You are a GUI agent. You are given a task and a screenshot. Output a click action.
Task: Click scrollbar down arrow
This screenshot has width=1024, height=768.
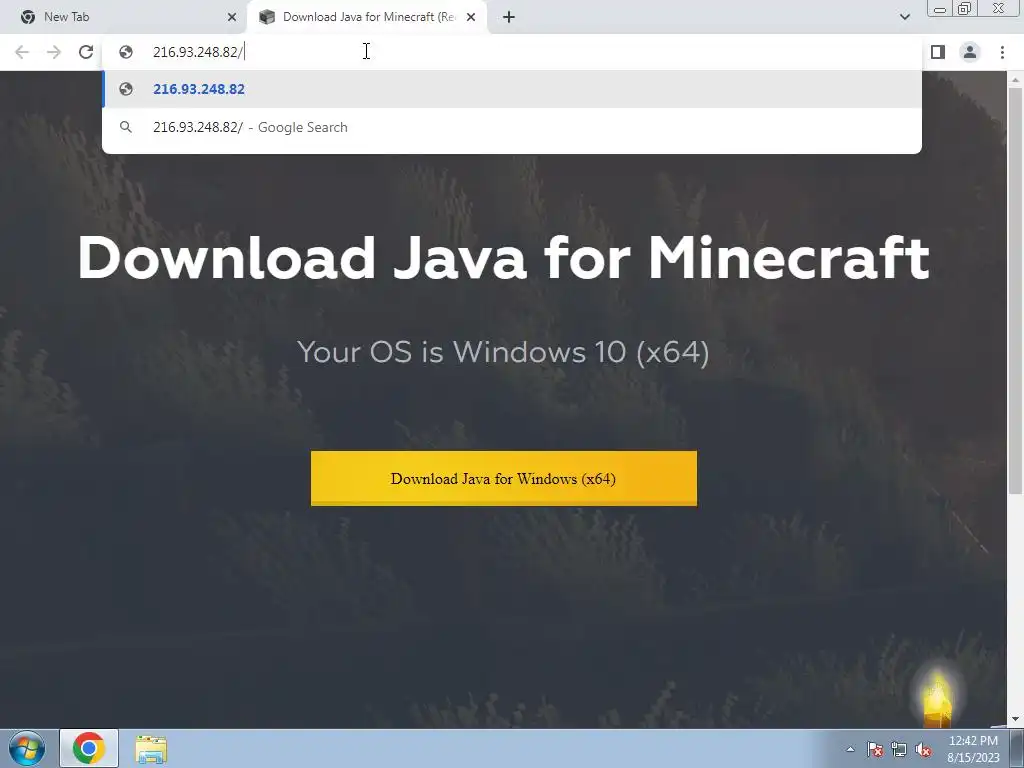point(1015,720)
